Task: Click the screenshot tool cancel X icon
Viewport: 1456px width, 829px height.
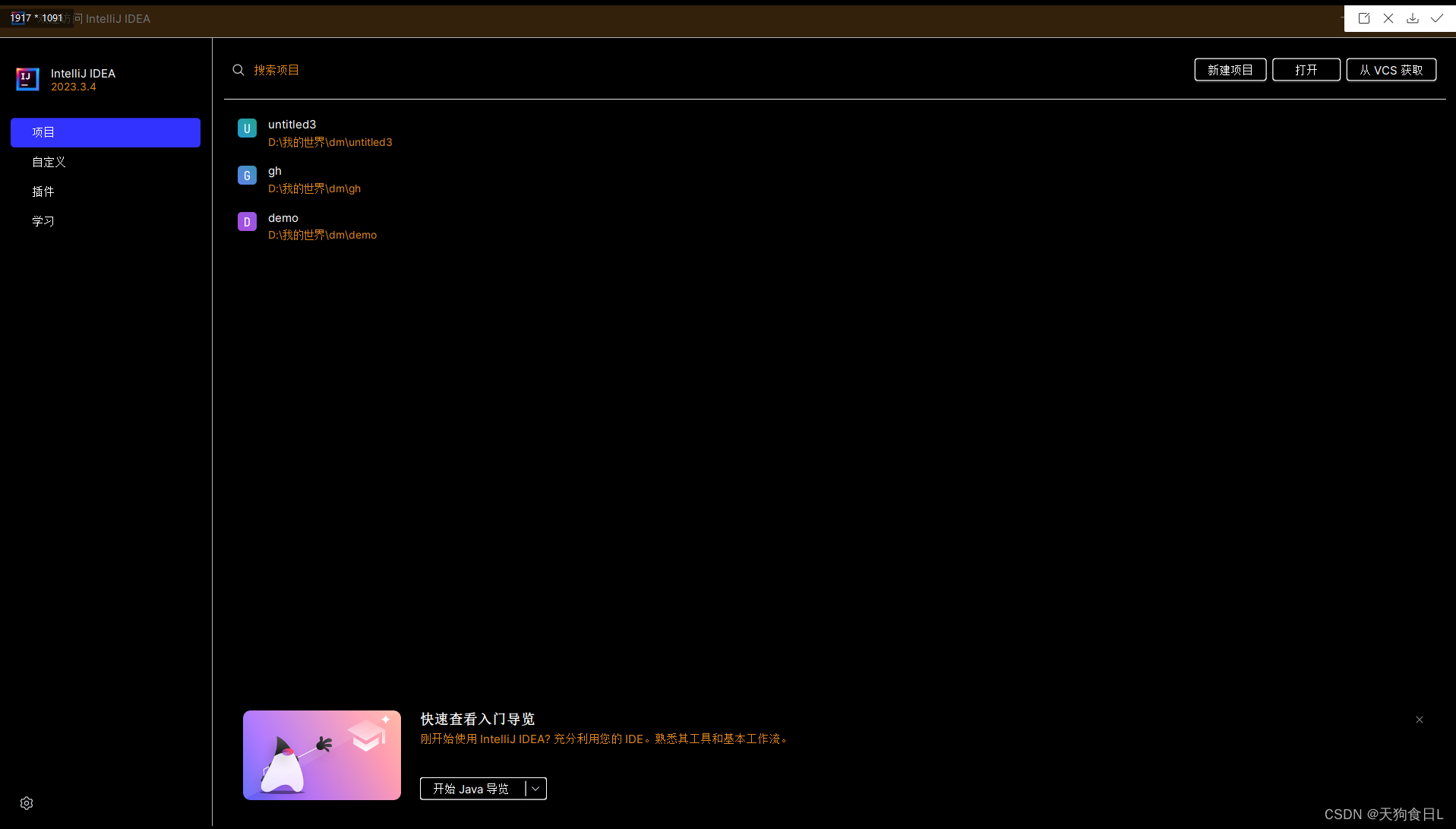Action: (1388, 18)
